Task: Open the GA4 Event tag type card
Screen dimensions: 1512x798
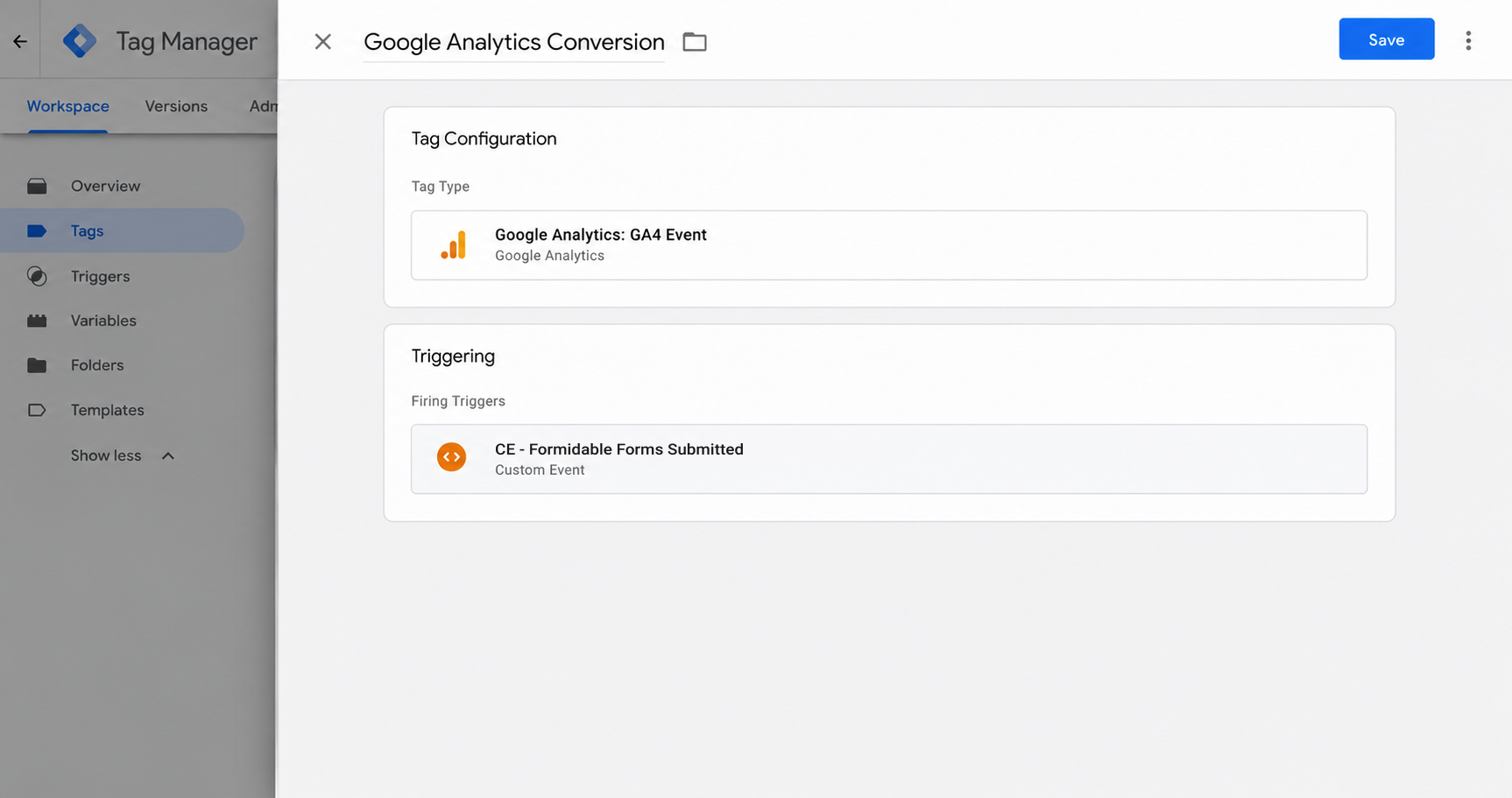Action: pos(888,245)
